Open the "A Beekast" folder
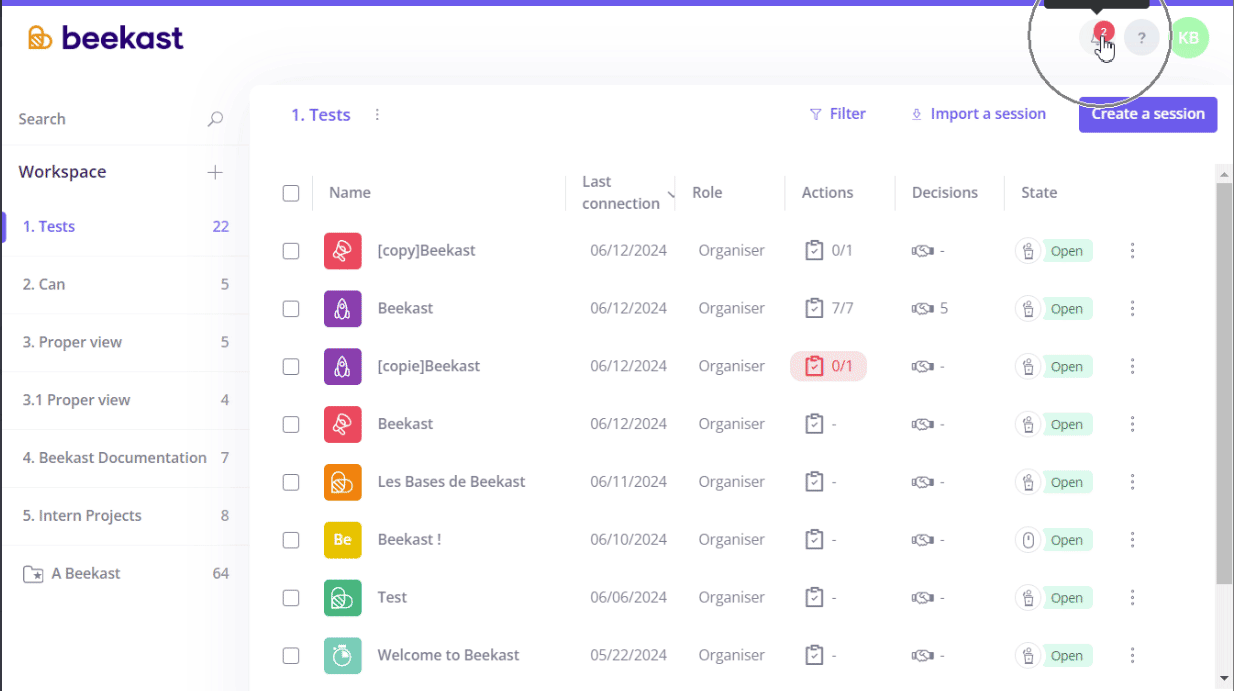1234x691 pixels. (x=125, y=574)
